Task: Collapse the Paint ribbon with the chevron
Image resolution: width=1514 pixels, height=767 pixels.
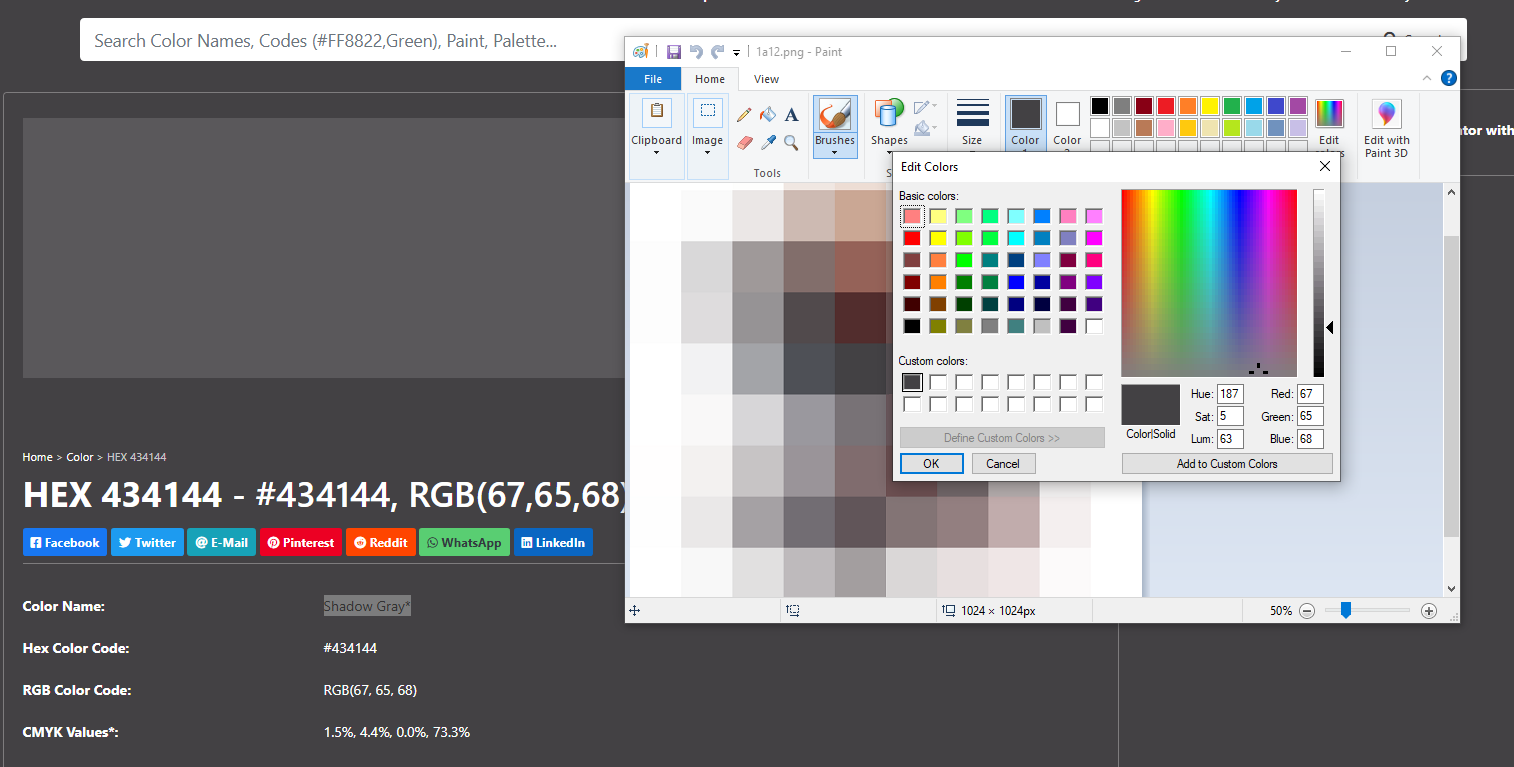Action: tap(1427, 78)
